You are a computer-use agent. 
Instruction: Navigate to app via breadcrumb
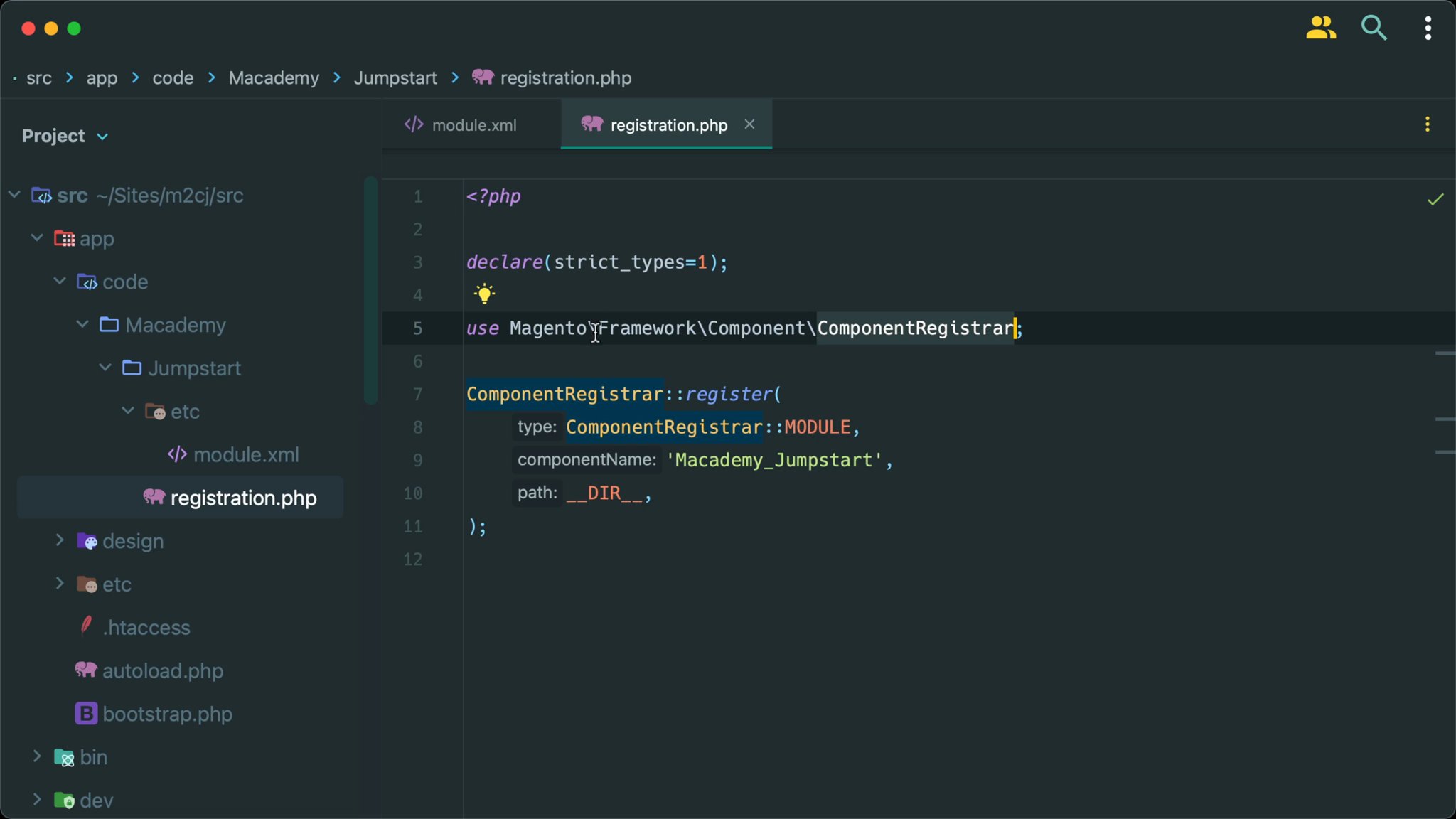102,78
